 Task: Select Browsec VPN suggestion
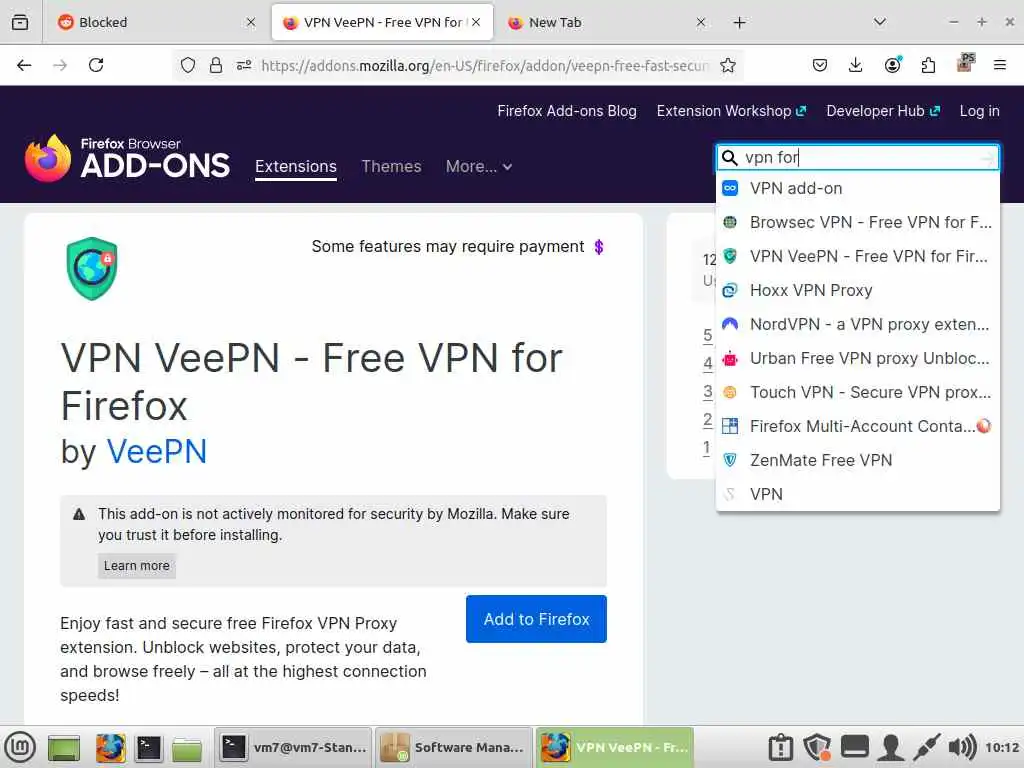[857, 222]
